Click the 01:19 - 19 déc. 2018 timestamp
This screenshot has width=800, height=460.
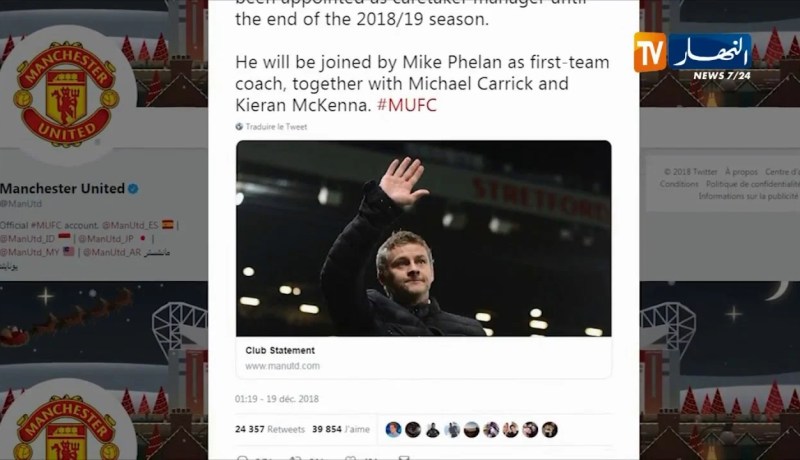tap(277, 399)
